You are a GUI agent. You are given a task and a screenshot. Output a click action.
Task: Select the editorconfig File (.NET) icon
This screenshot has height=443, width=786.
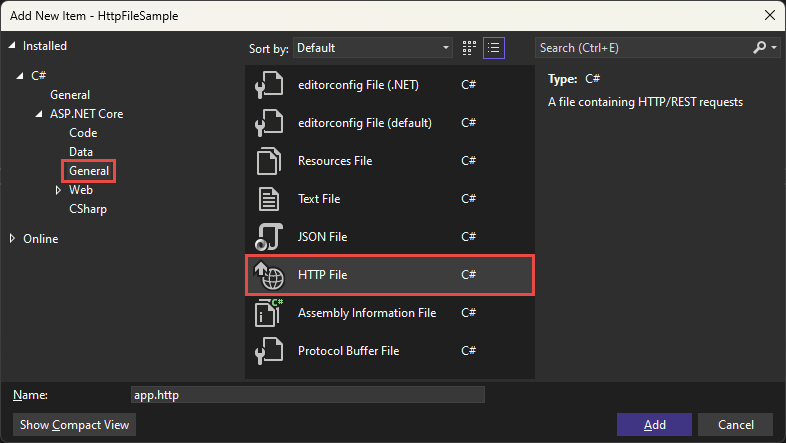click(x=269, y=85)
